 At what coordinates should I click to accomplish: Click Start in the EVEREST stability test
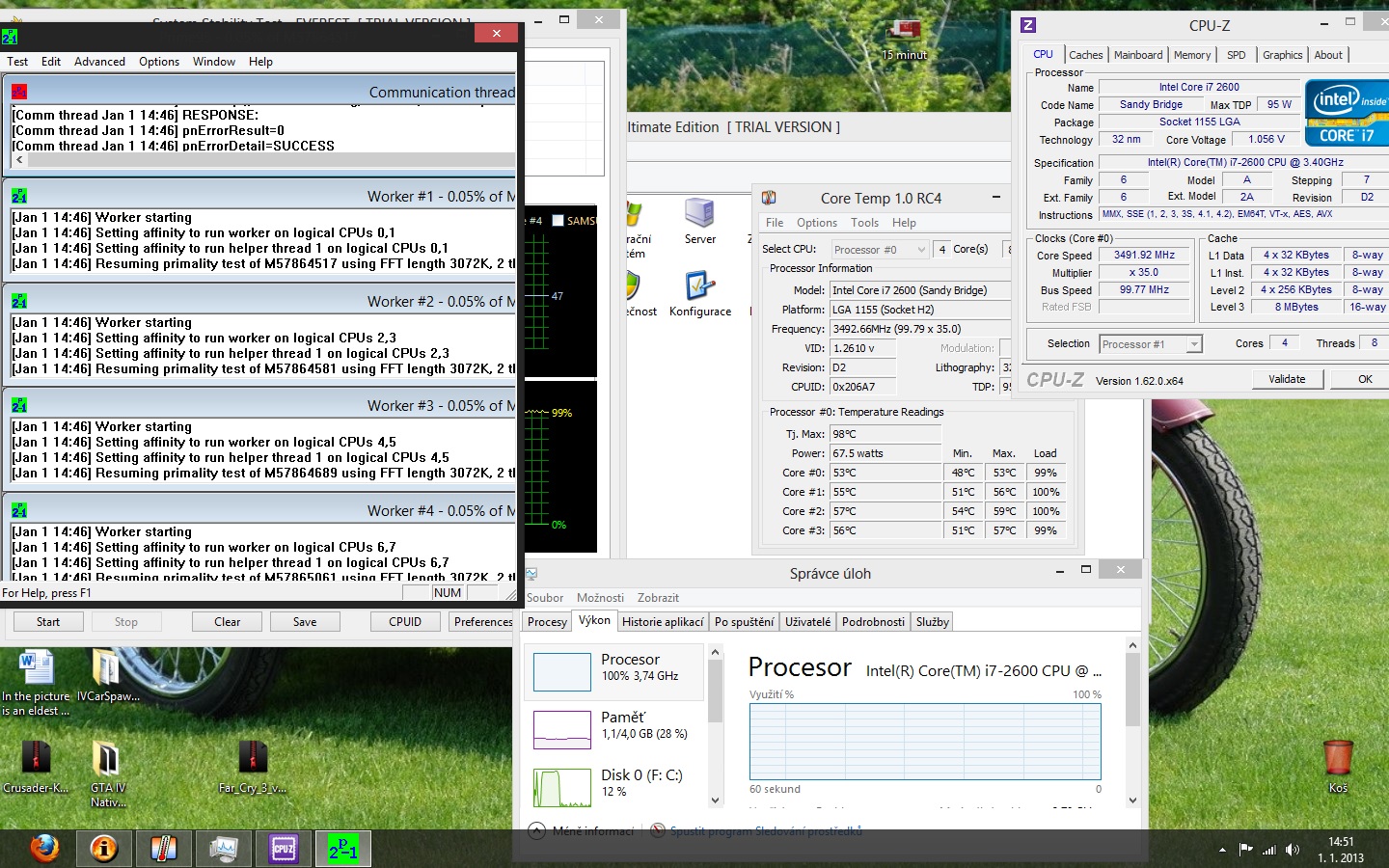(48, 622)
